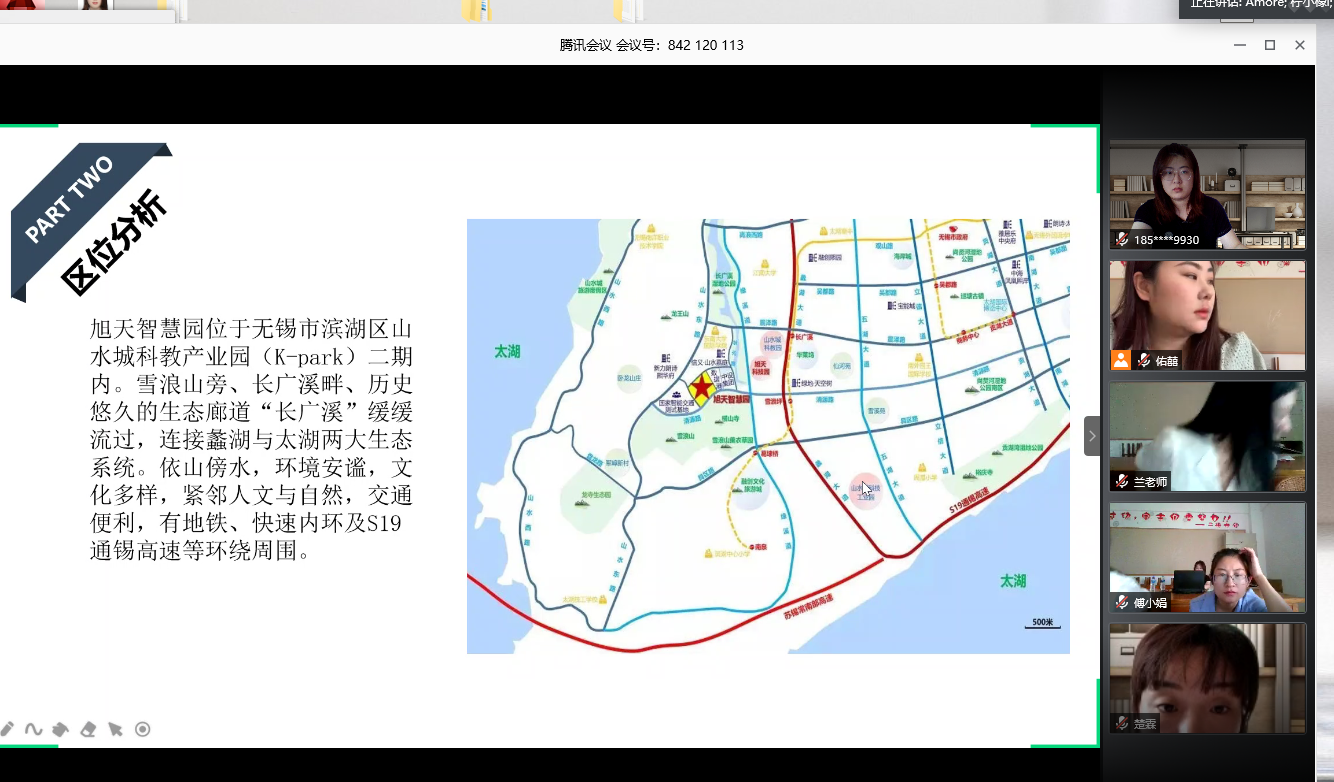Toggle muted microphone icon for 185****9930
Screen dimensions: 1334x782
pyautogui.click(x=1123, y=240)
